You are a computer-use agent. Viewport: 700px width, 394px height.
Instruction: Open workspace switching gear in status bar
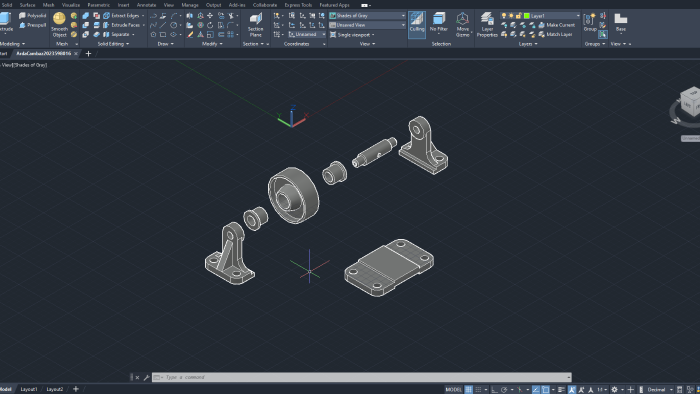pos(615,390)
